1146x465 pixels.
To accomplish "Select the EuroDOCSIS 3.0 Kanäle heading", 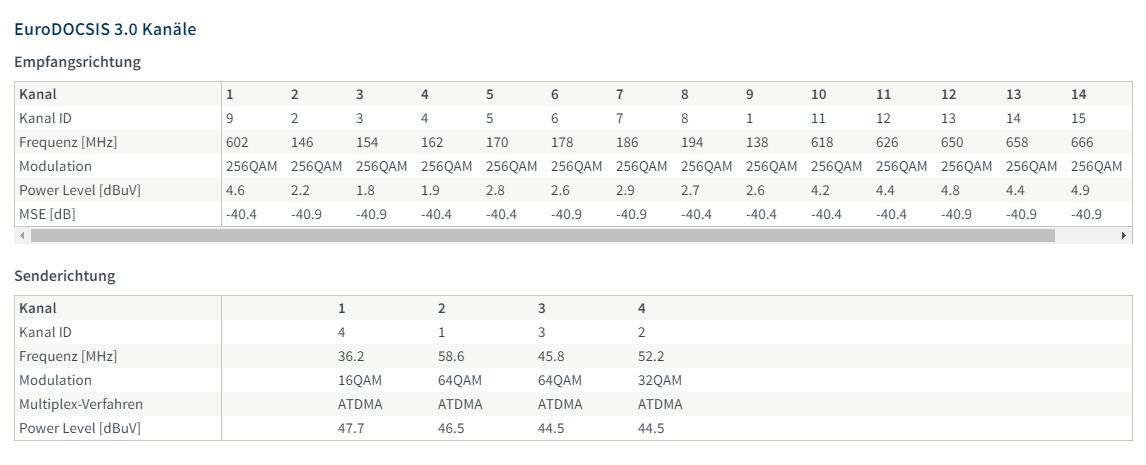I will [x=105, y=30].
